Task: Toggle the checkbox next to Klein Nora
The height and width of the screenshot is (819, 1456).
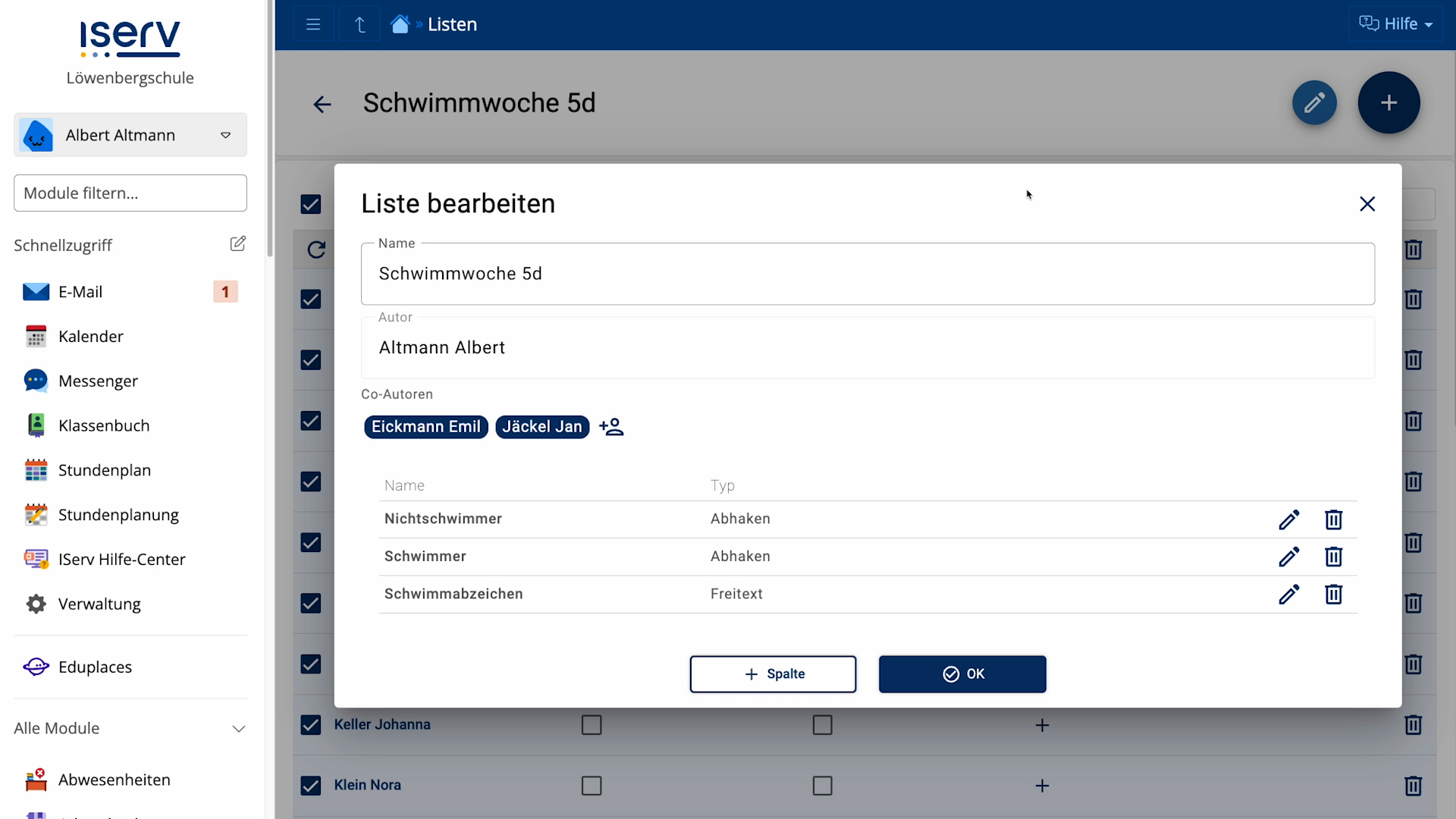Action: [x=311, y=786]
